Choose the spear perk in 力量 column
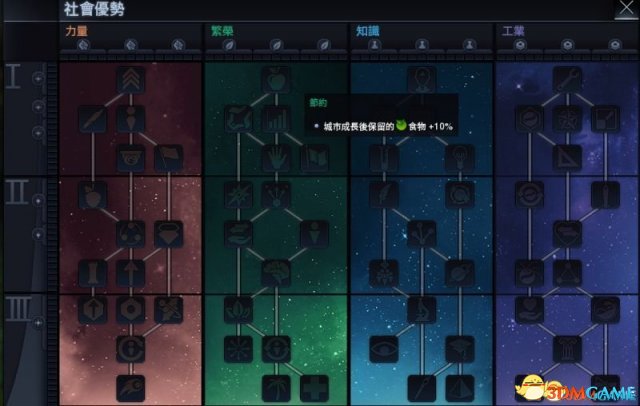Viewport: 640px width, 406px height. 93,119
